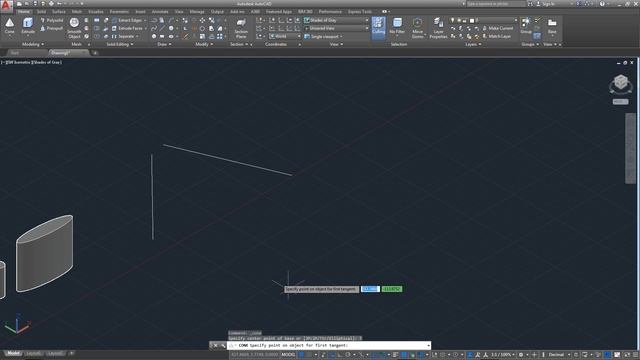Open the Express Tools ribbon tab
640x360 pixels.
pyautogui.click(x=360, y=11)
